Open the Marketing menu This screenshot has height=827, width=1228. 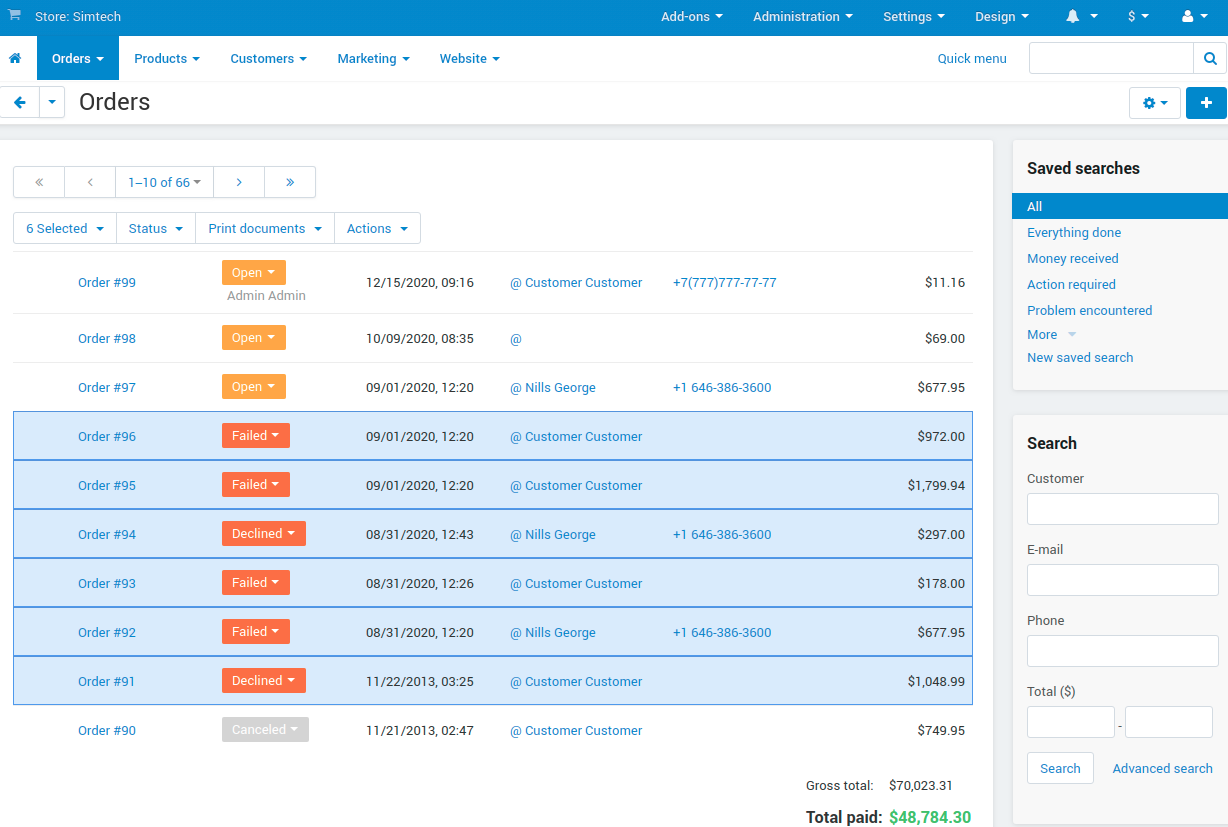tap(374, 59)
